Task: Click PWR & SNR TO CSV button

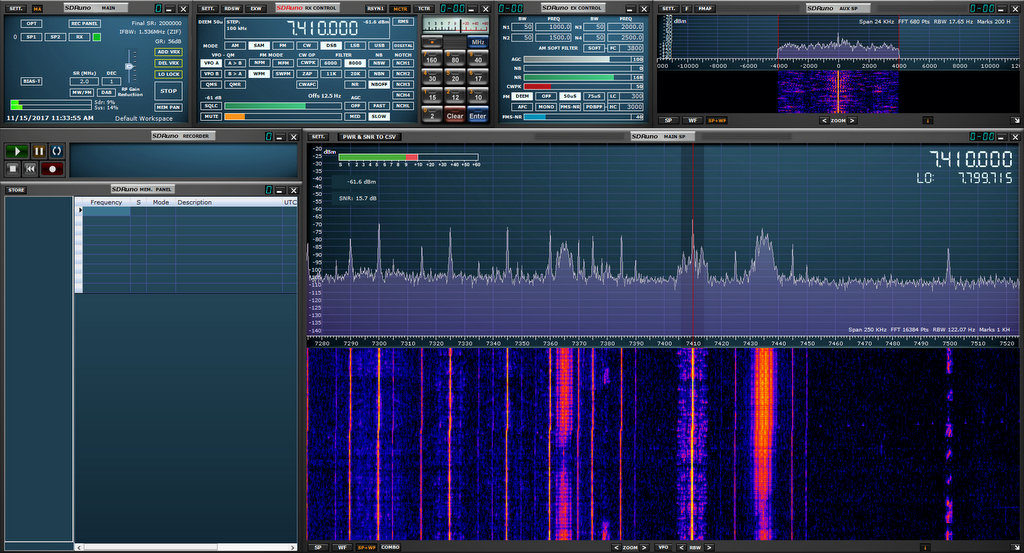Action: (x=369, y=136)
